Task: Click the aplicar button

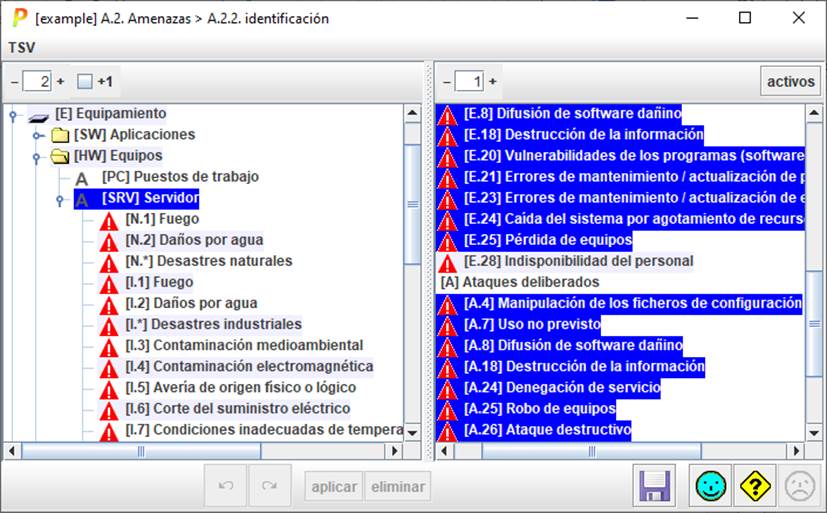Action: [334, 487]
